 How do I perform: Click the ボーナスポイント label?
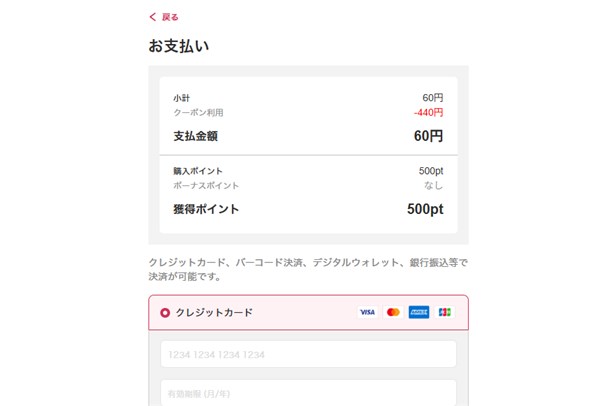(206, 186)
